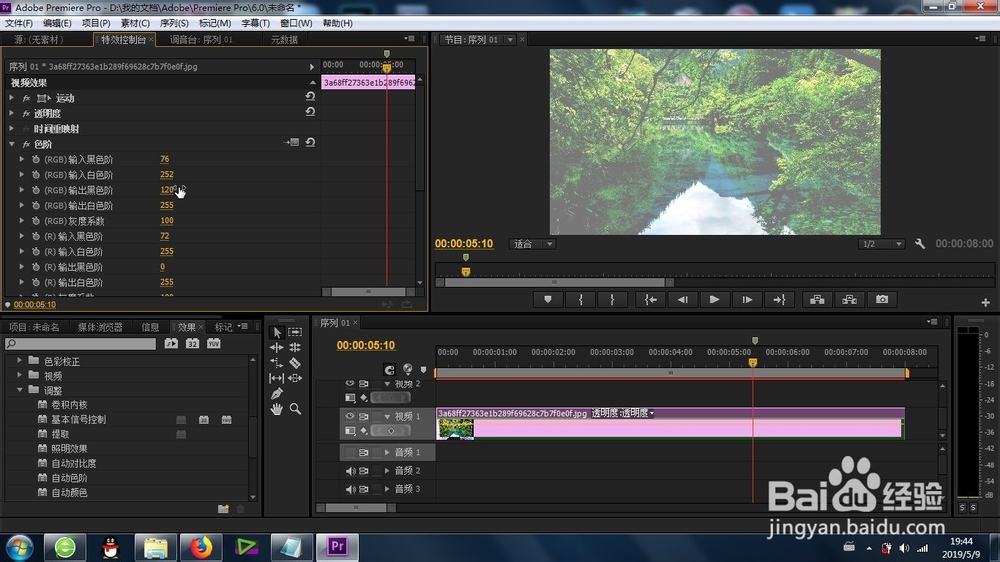The width and height of the screenshot is (1000, 562).
Task: Toggle 视频 2 track eye visibility
Action: pos(349,383)
